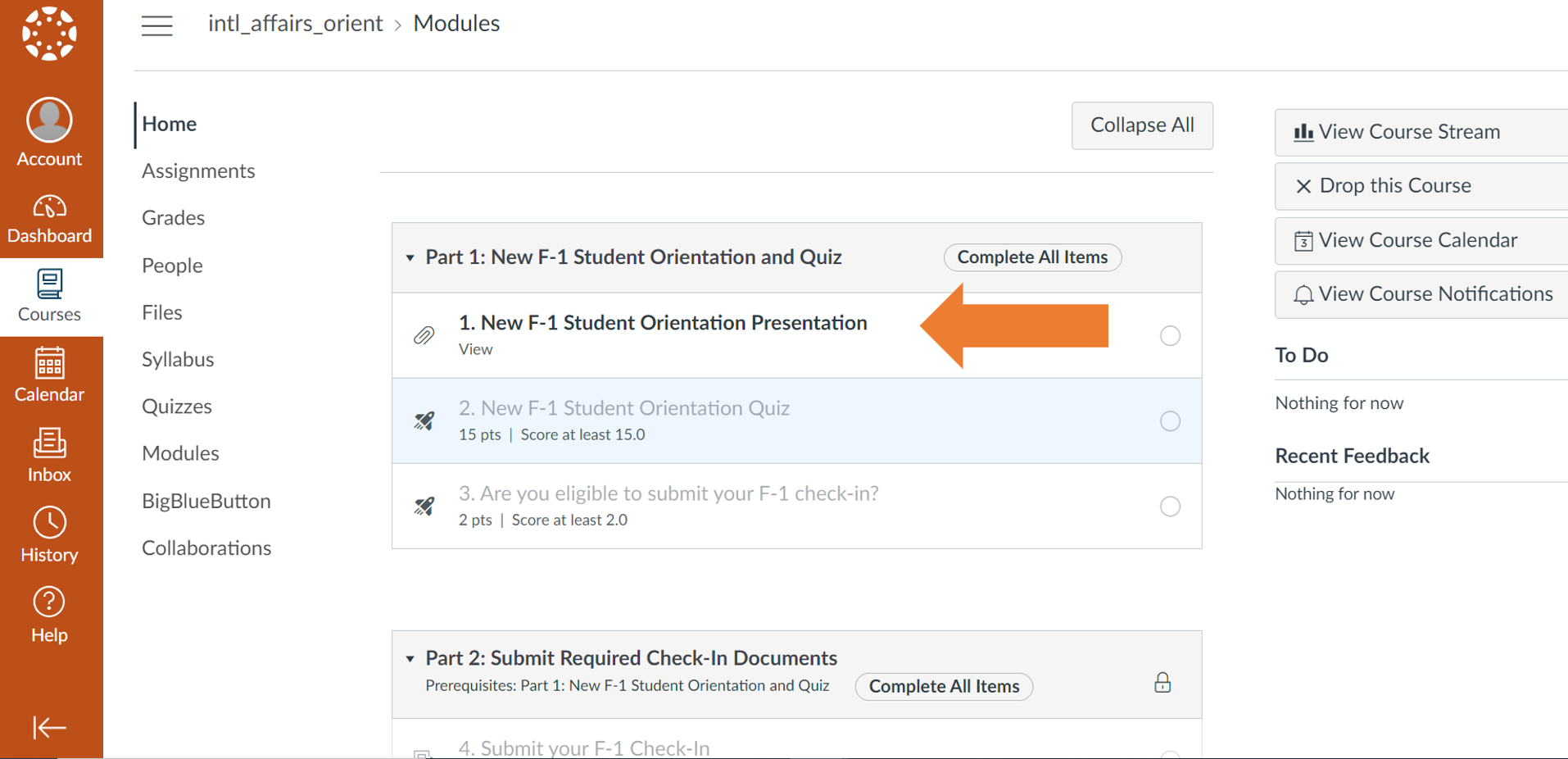Image resolution: width=1568 pixels, height=759 pixels.
Task: Open New F-1 Student Orientation Presentation link
Action: pos(662,323)
